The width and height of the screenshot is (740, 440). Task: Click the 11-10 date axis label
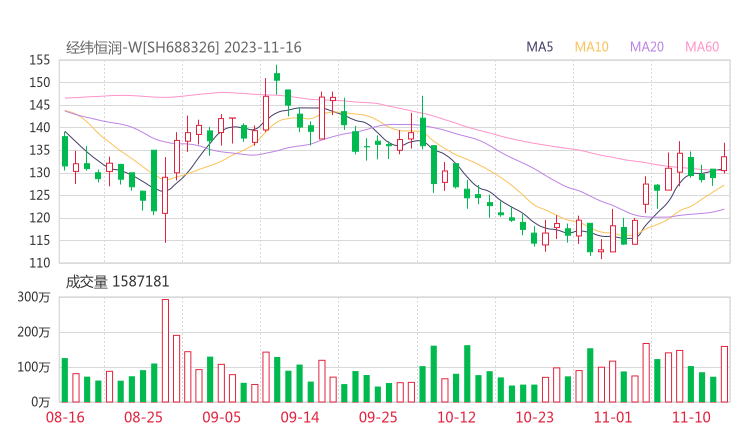pyautogui.click(x=691, y=417)
